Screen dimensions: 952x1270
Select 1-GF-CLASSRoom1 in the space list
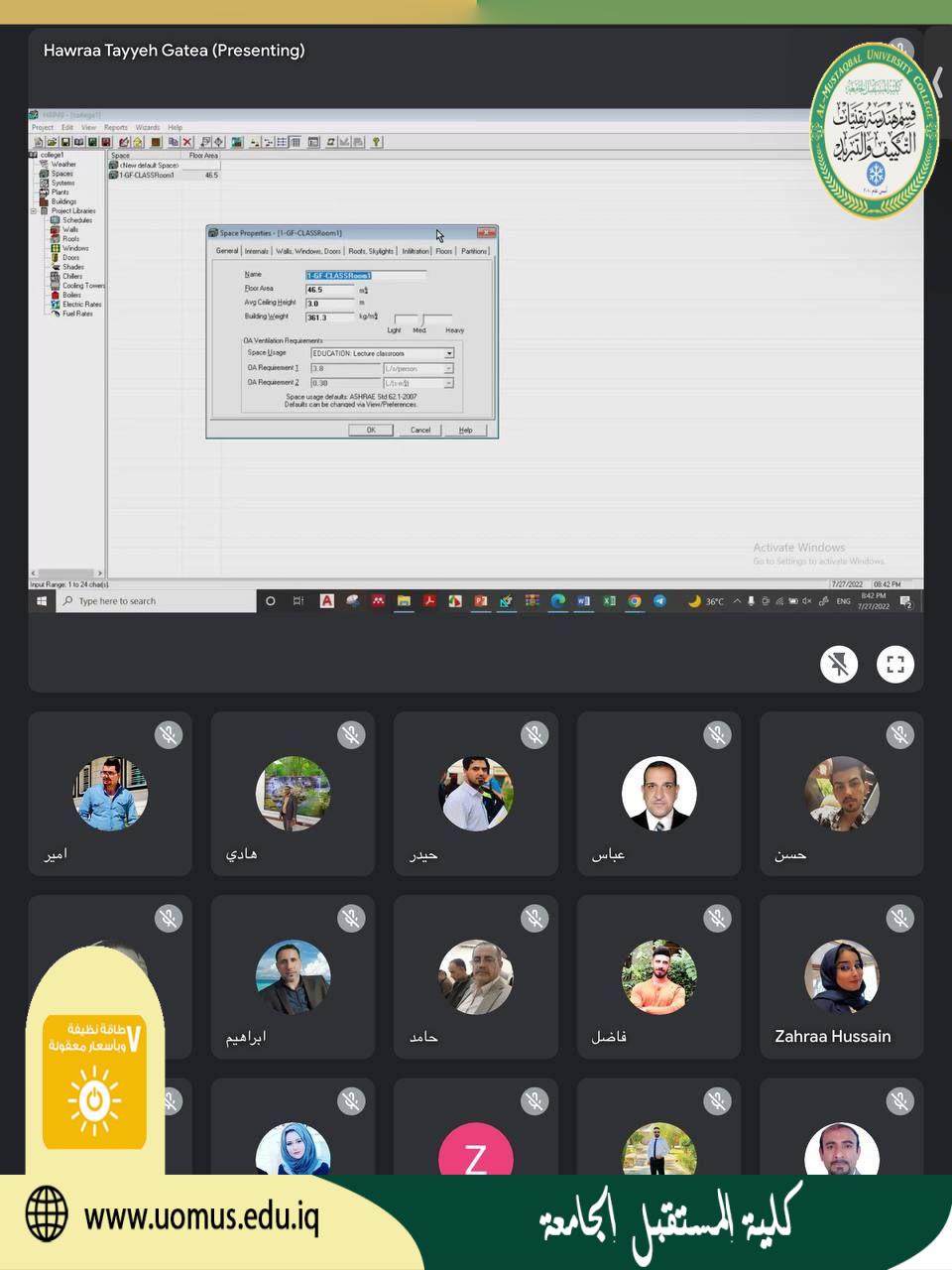click(x=146, y=176)
